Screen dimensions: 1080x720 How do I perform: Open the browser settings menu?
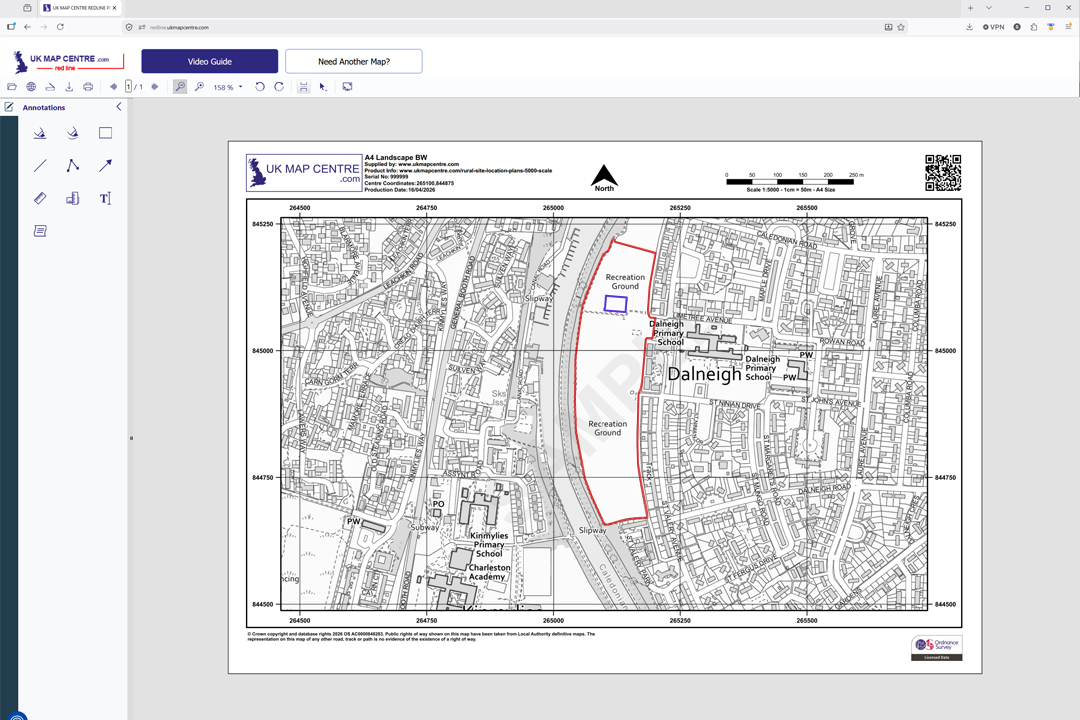click(x=1068, y=27)
